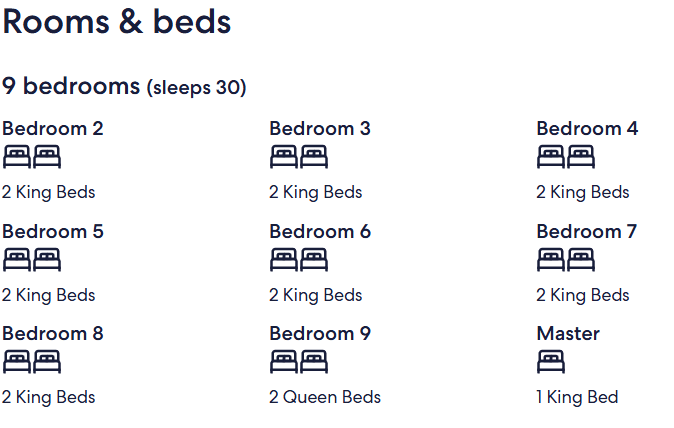Click 2 King Beds under Bedroom 8
Image resolution: width=674 pixels, height=428 pixels.
[x=49, y=397]
